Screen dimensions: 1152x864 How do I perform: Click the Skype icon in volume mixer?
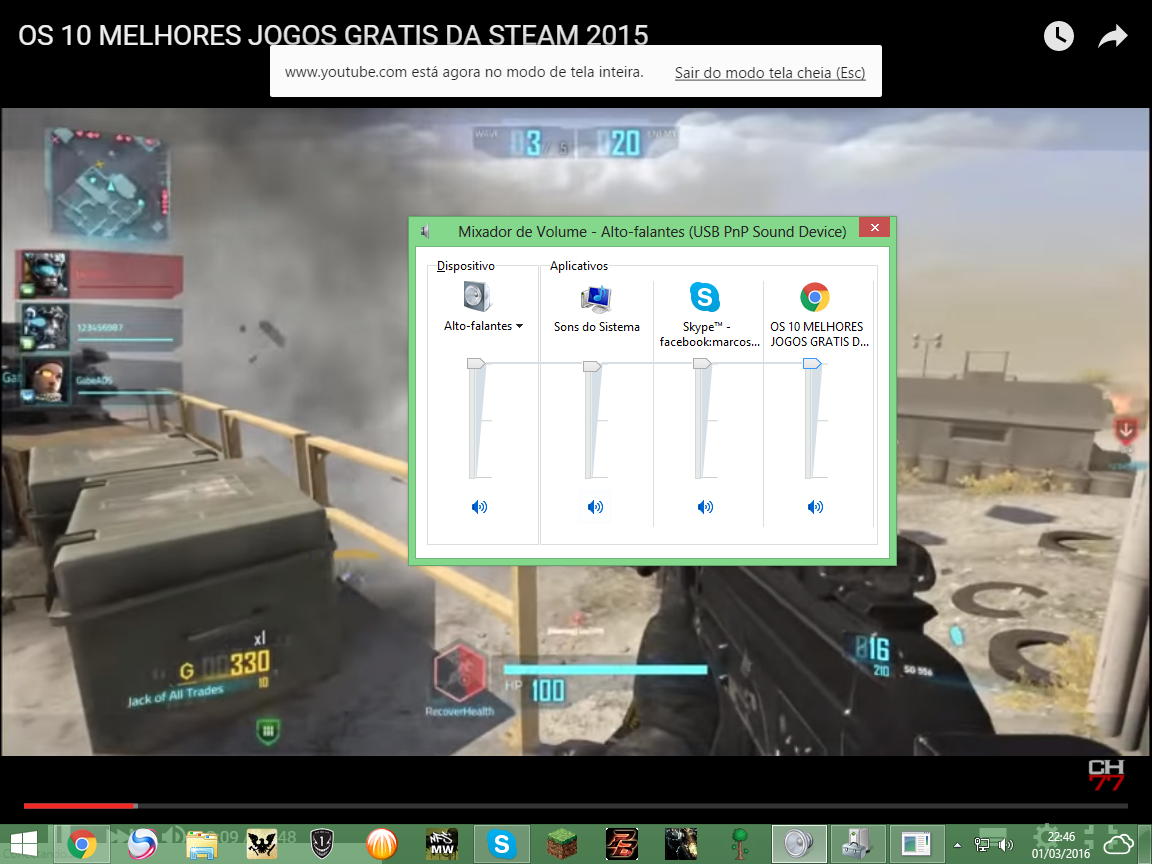point(705,297)
